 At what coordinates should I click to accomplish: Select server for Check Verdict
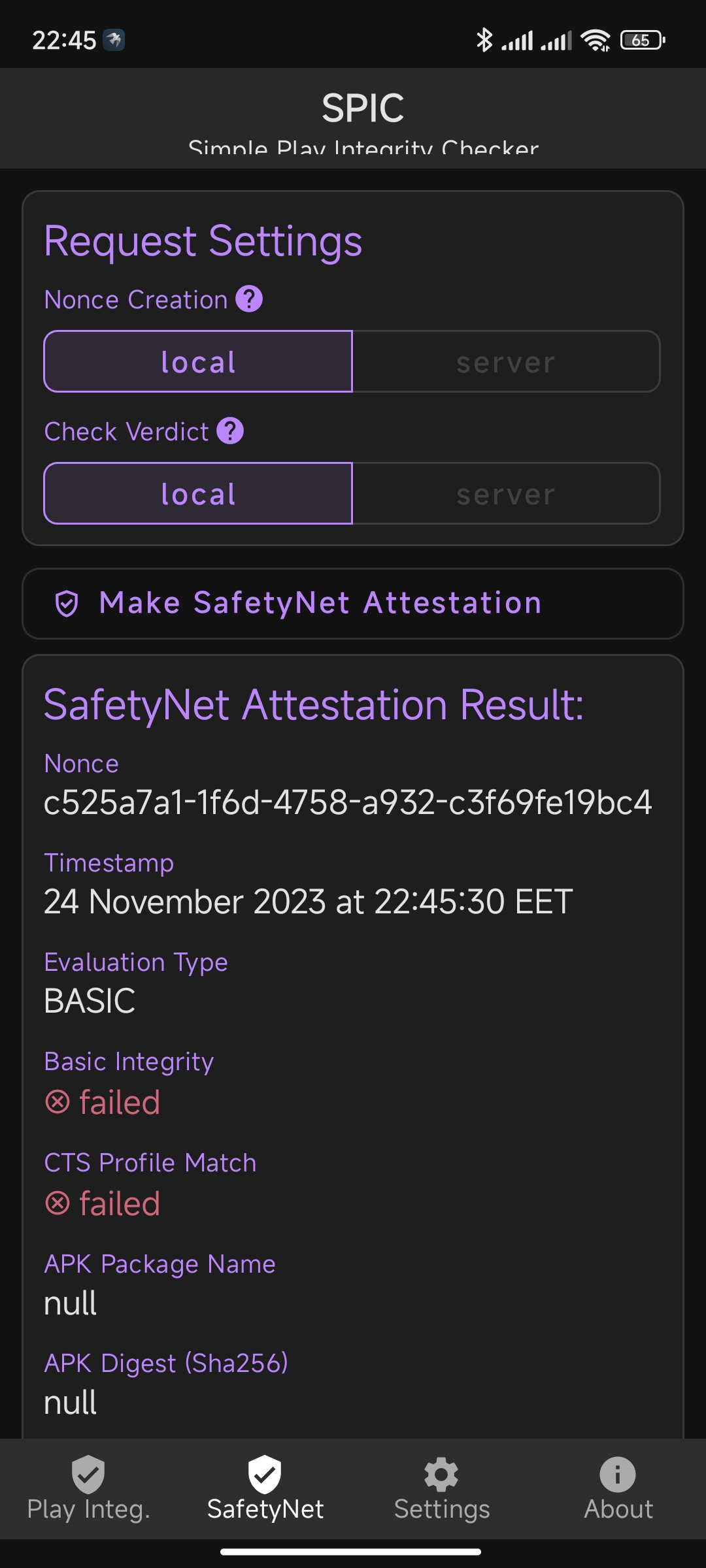[x=506, y=493]
